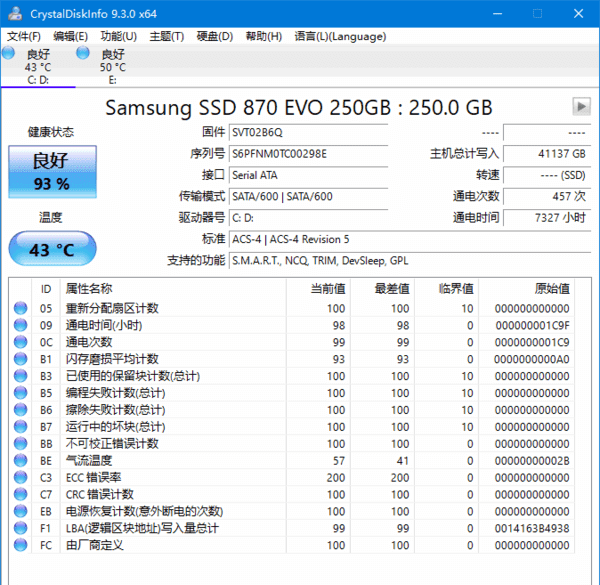Screen dimensions: 600x585
Task: Click the status dot for attribute BB
Action: tap(21, 444)
